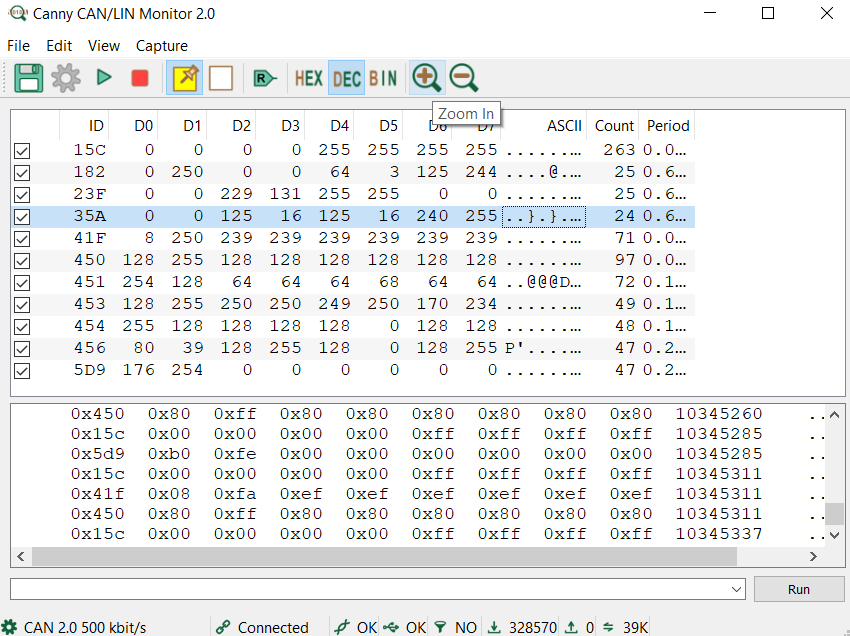This screenshot has width=850, height=636.
Task: Toggle the yellow pin highlight tool
Action: pyautogui.click(x=185, y=78)
